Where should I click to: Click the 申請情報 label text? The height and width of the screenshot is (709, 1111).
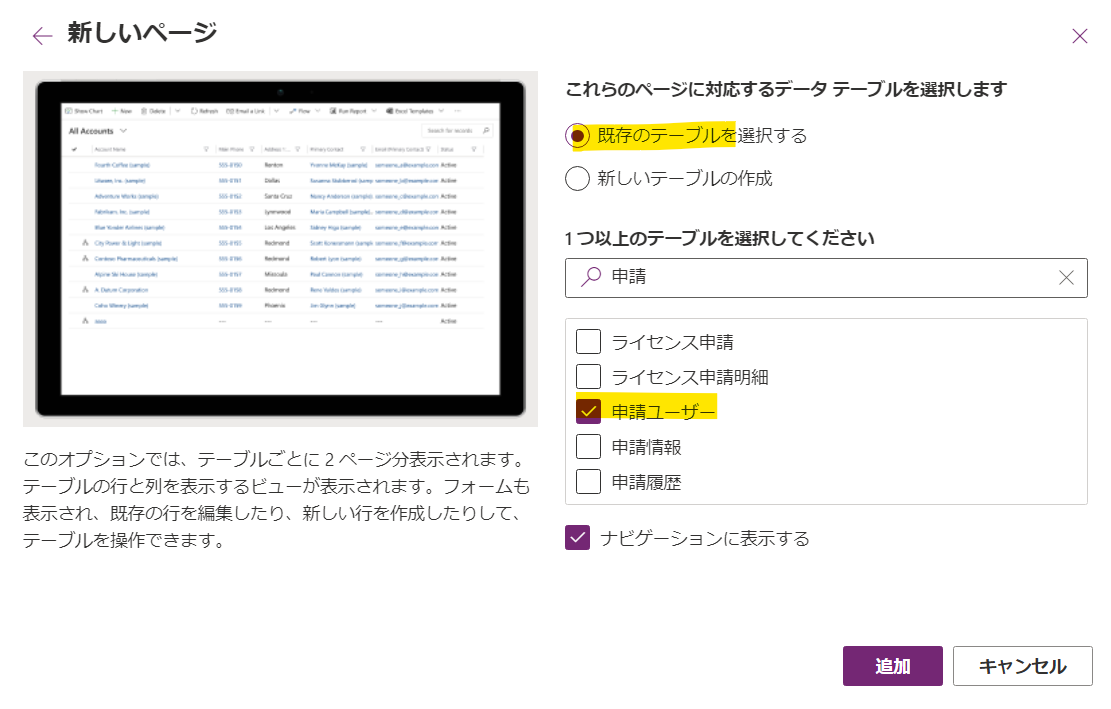click(646, 447)
